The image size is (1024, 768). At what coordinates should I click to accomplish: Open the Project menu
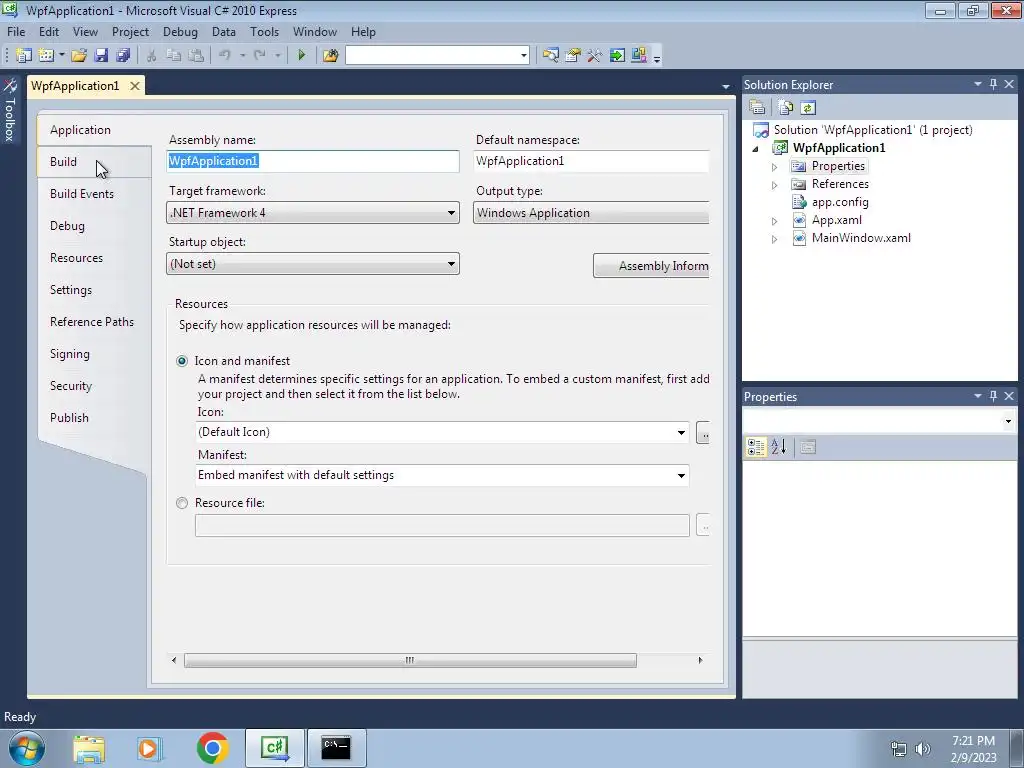[130, 32]
